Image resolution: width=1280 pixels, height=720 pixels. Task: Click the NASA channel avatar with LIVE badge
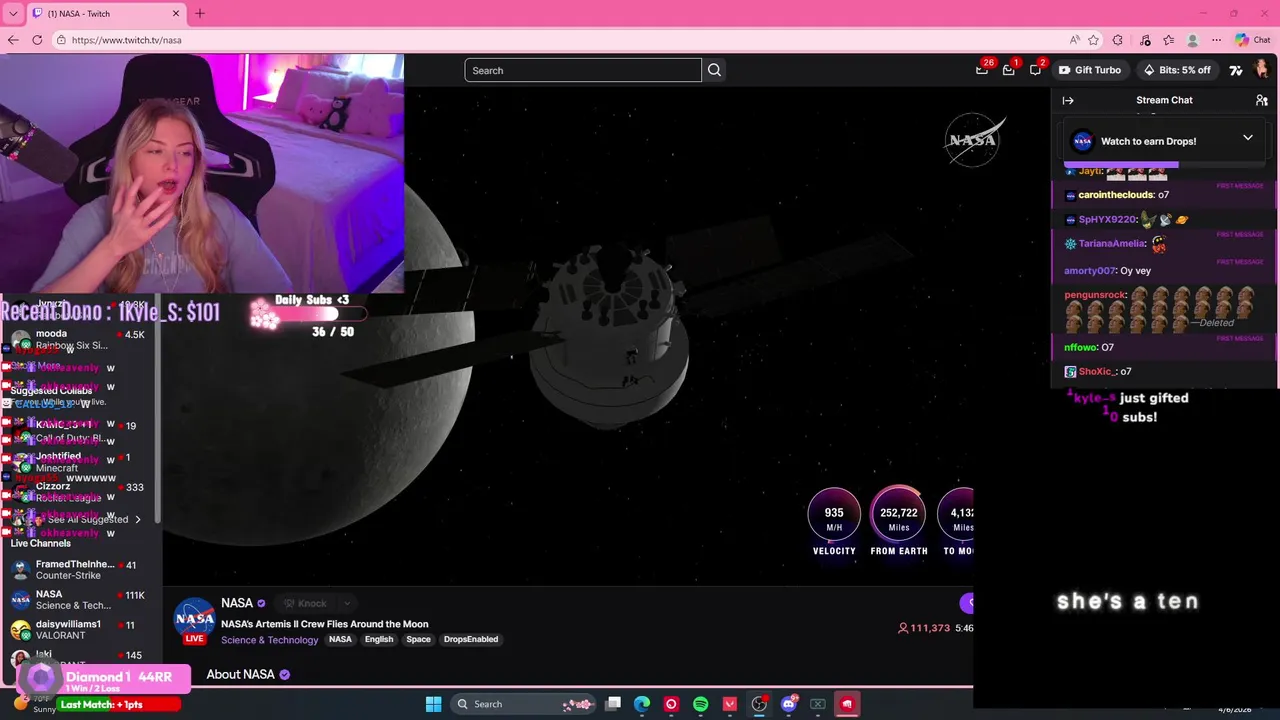(195, 621)
